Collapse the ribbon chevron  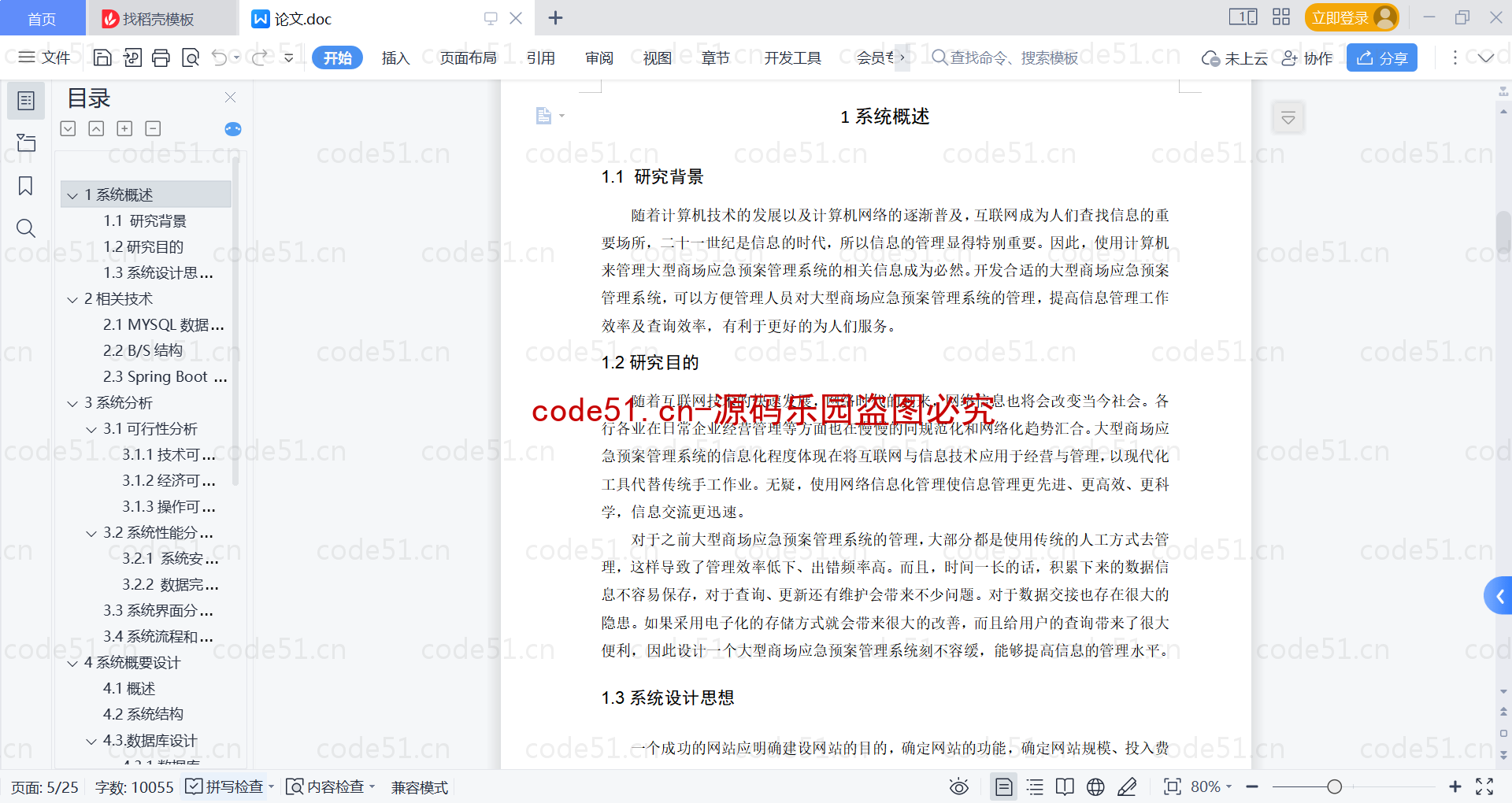click(1486, 57)
